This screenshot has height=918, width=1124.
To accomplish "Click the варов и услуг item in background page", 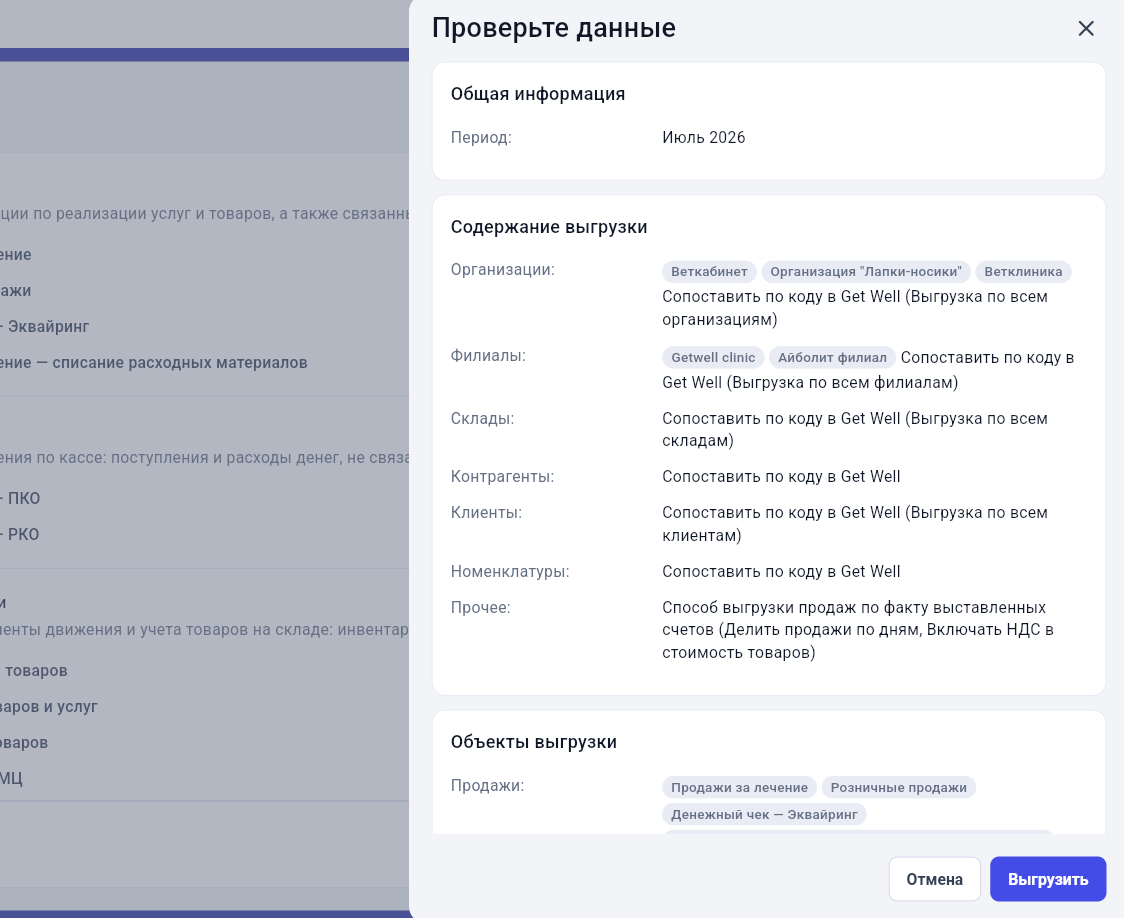I will (x=49, y=707).
